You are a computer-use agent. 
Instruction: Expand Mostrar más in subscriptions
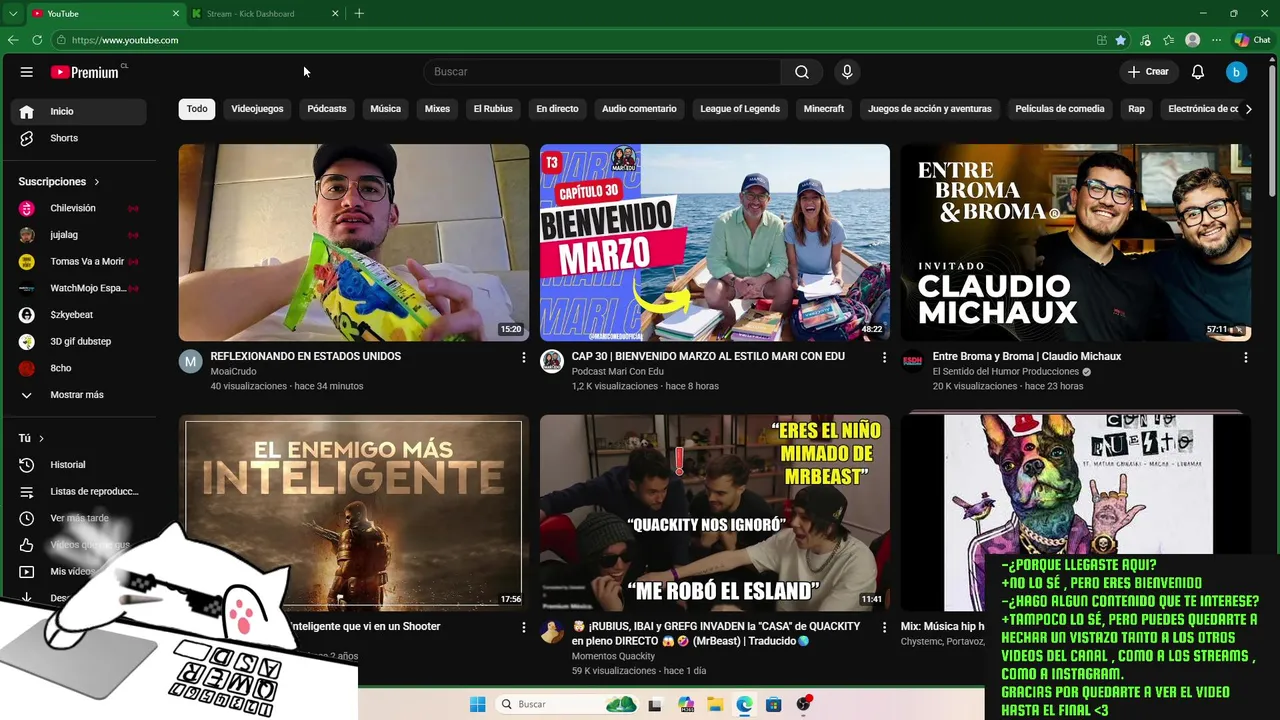78,395
